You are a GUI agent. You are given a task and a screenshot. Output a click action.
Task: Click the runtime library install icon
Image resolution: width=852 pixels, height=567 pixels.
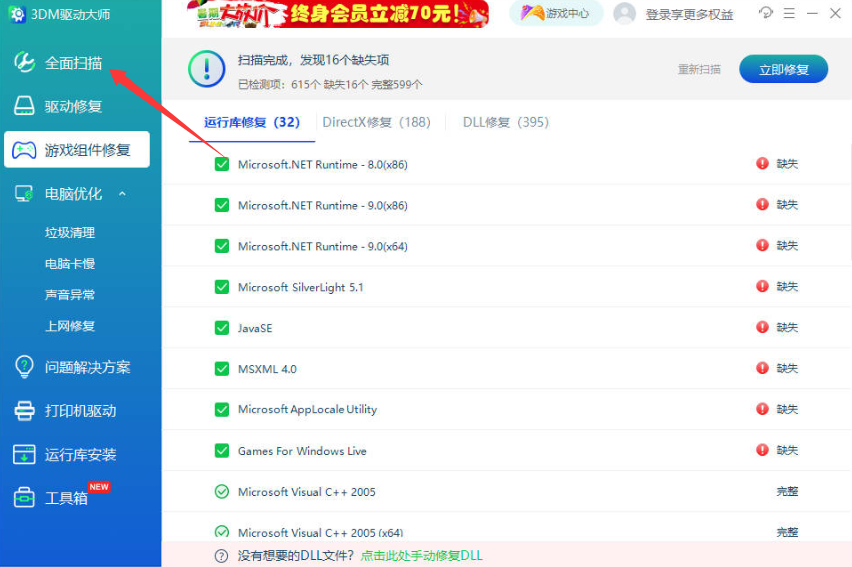click(x=24, y=454)
